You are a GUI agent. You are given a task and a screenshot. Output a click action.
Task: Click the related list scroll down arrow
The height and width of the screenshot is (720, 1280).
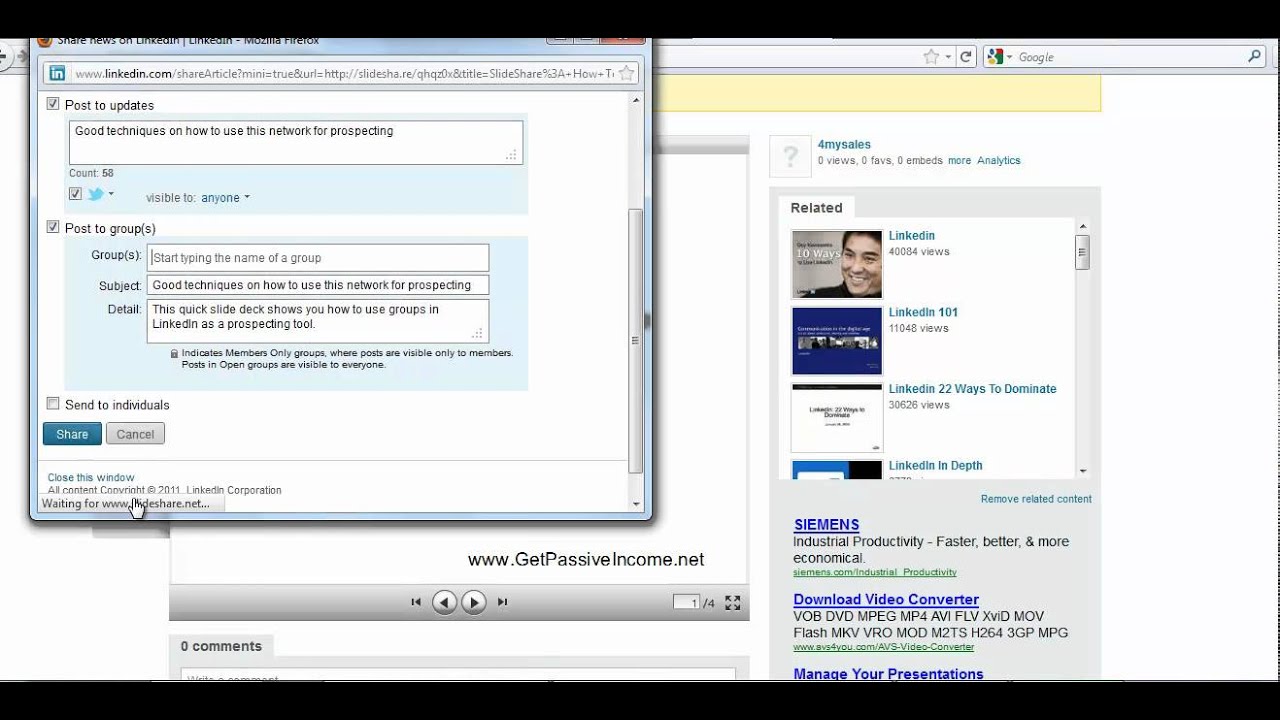pyautogui.click(x=1082, y=471)
